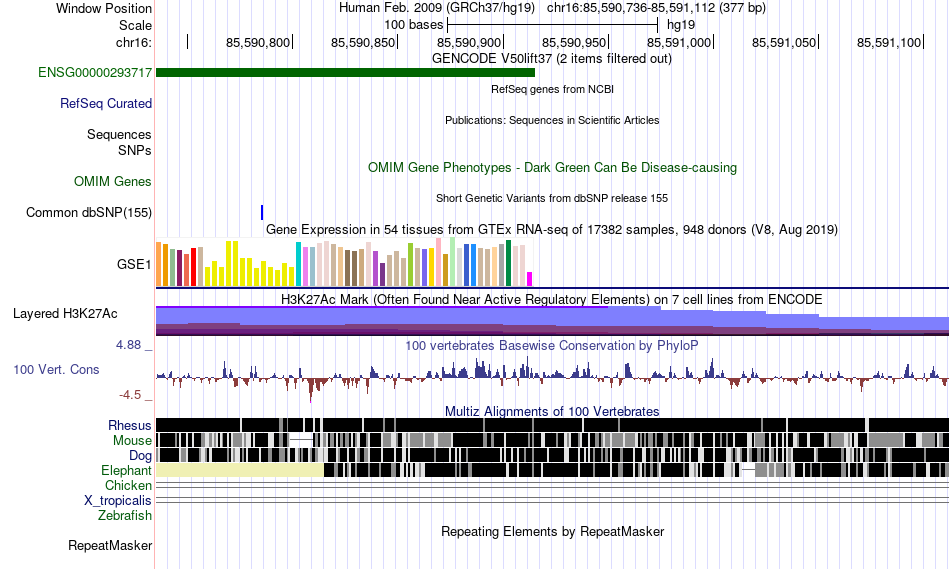Viewport: 950px width, 569px height.
Task: Click the 85,590,800 ruler coordinate
Action: pos(258,42)
